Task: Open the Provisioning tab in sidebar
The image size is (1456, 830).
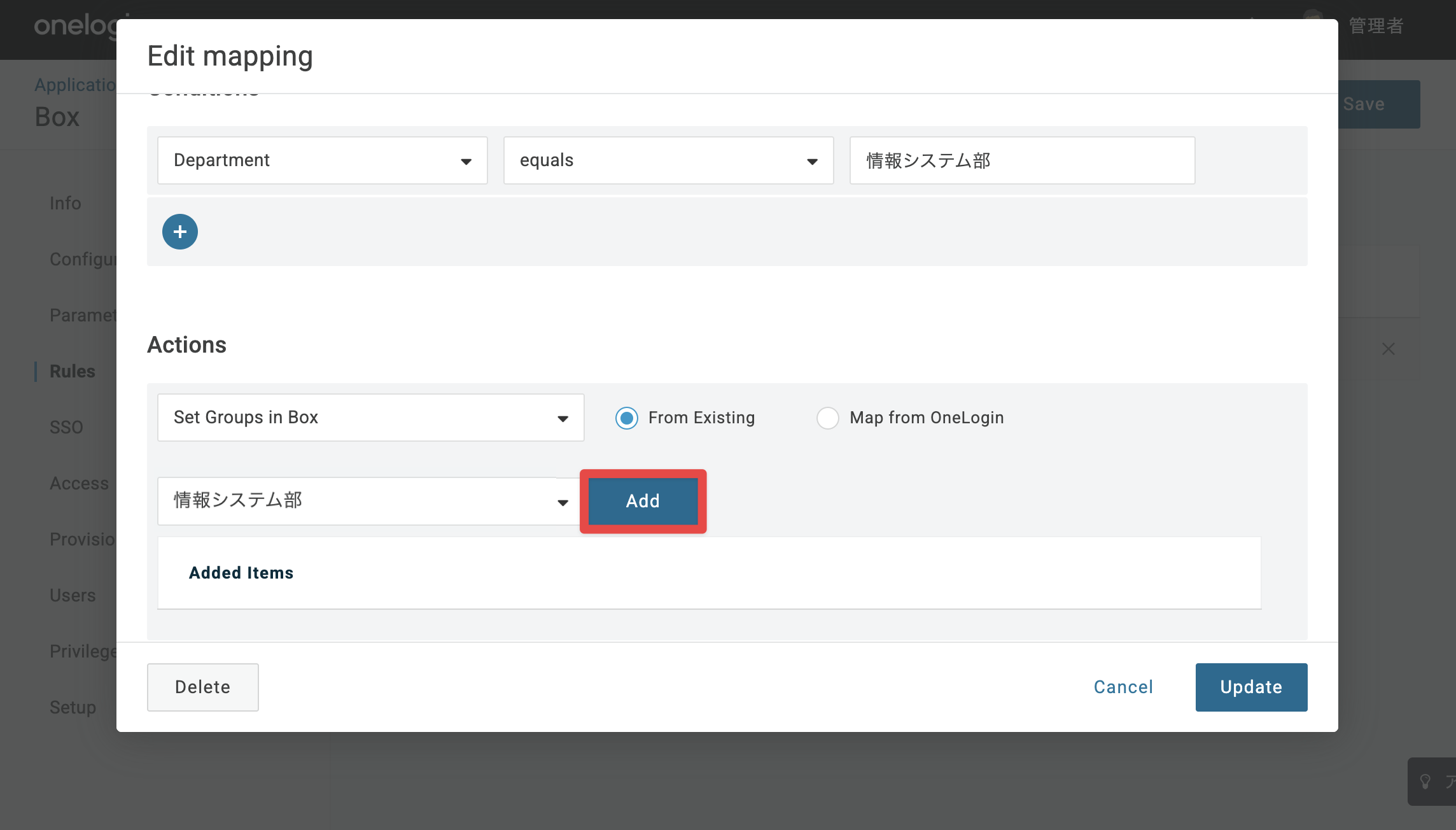Action: (x=83, y=539)
